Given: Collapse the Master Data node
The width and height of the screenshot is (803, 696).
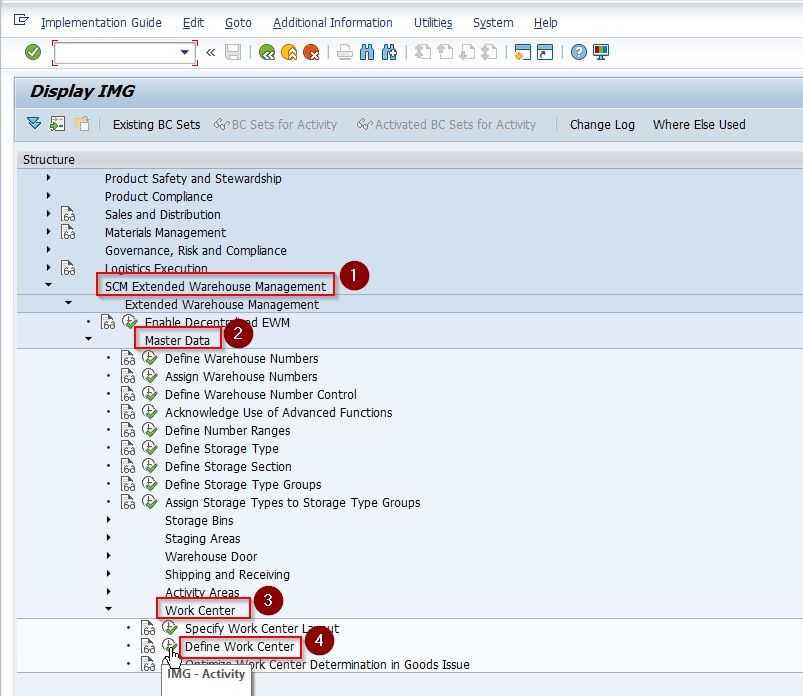Looking at the screenshot, I should click(88, 339).
